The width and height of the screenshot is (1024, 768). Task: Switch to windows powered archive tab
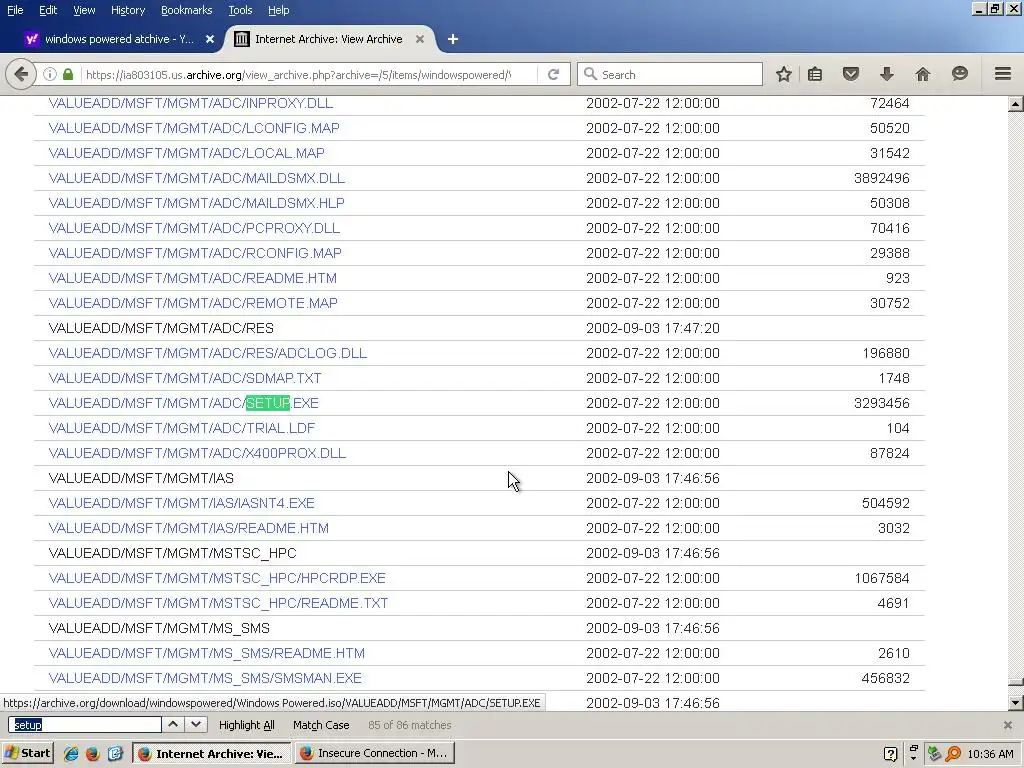(x=120, y=39)
